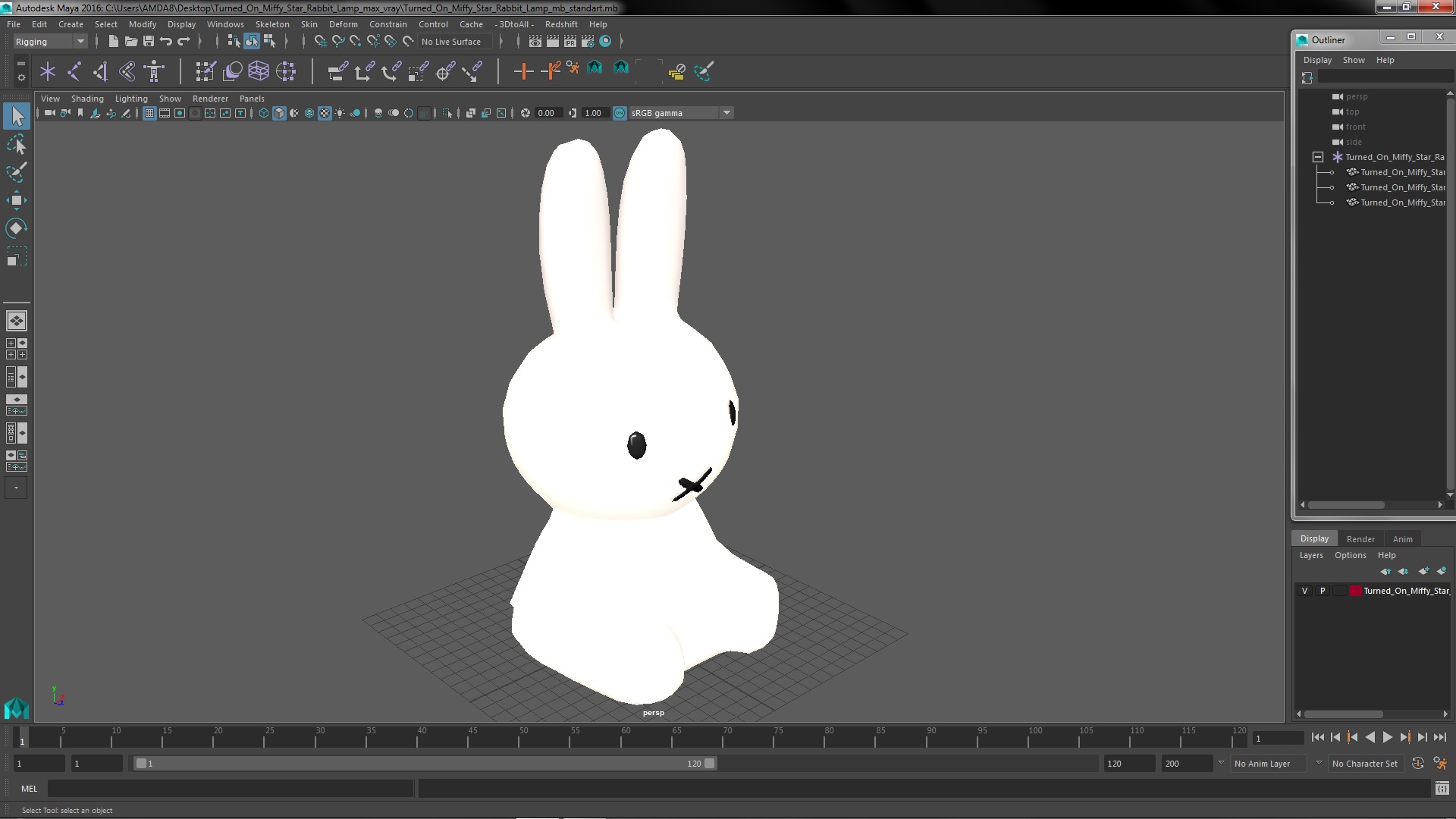Open the Redshift menu
Image resolution: width=1456 pixels, height=819 pixels.
561,24
